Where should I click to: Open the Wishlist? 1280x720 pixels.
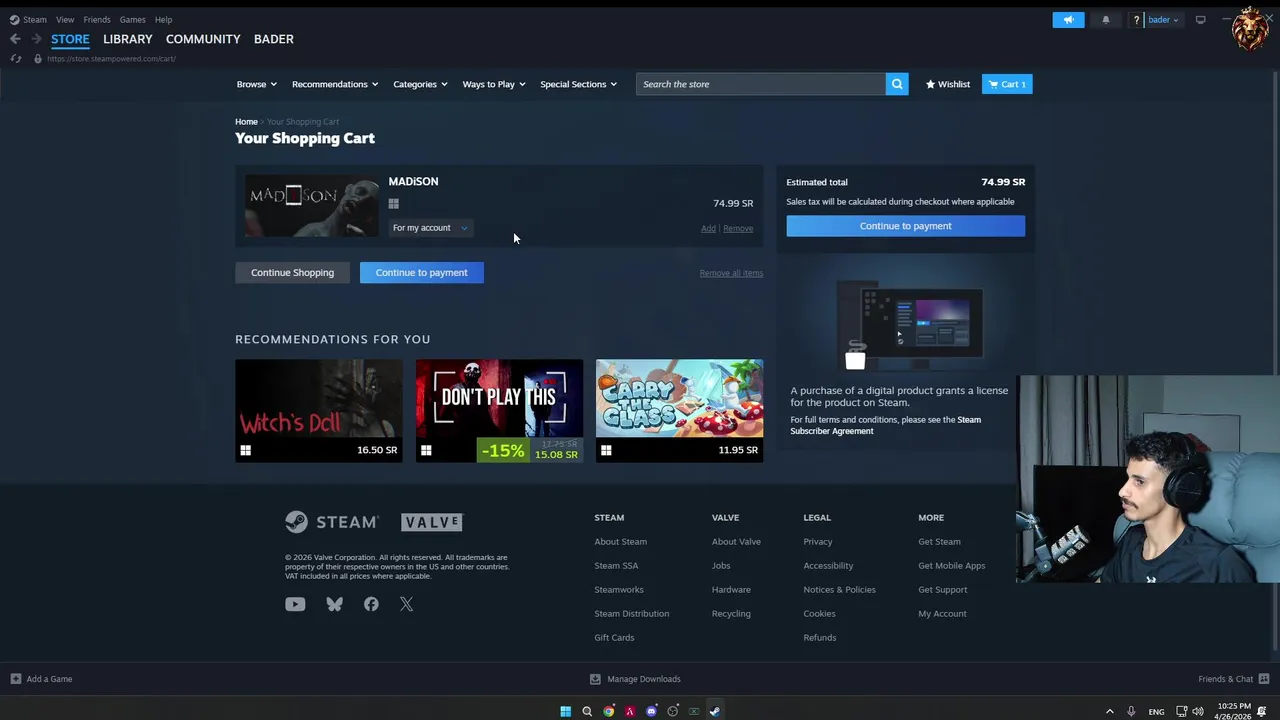click(x=948, y=84)
